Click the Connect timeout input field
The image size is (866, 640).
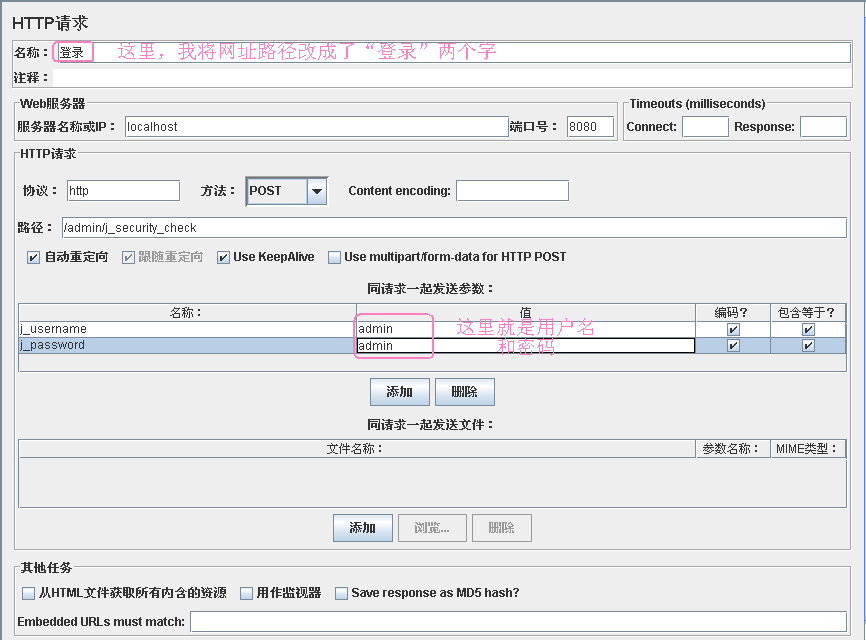point(704,127)
